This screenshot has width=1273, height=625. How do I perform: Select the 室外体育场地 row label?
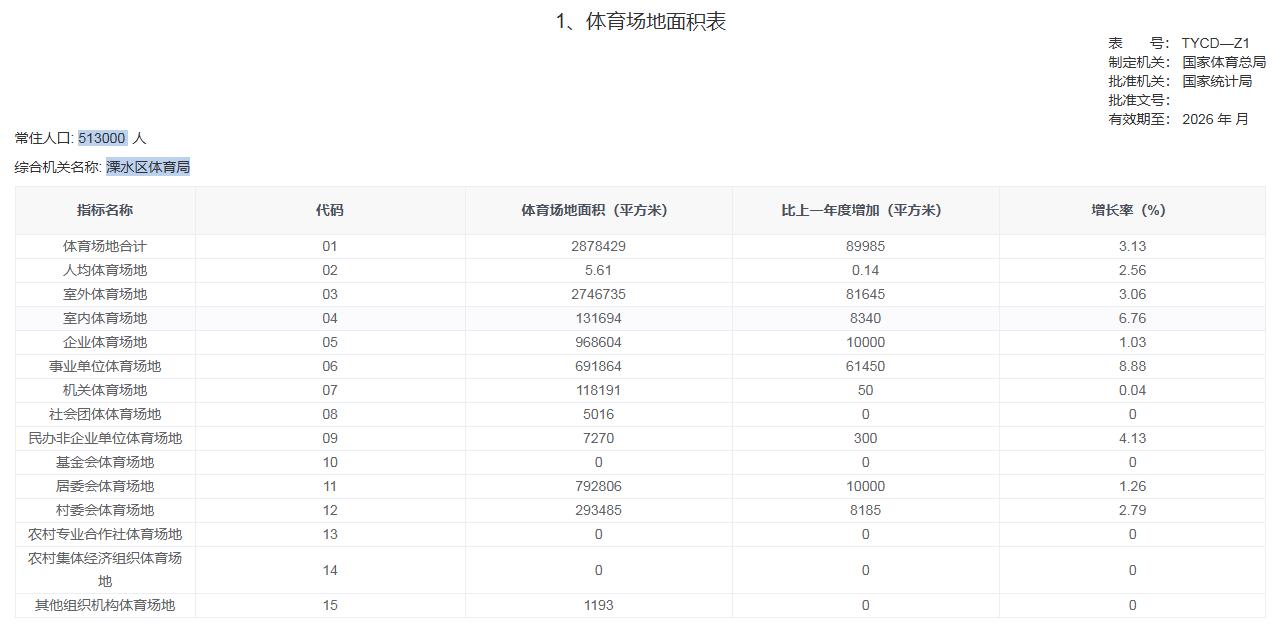(105, 294)
